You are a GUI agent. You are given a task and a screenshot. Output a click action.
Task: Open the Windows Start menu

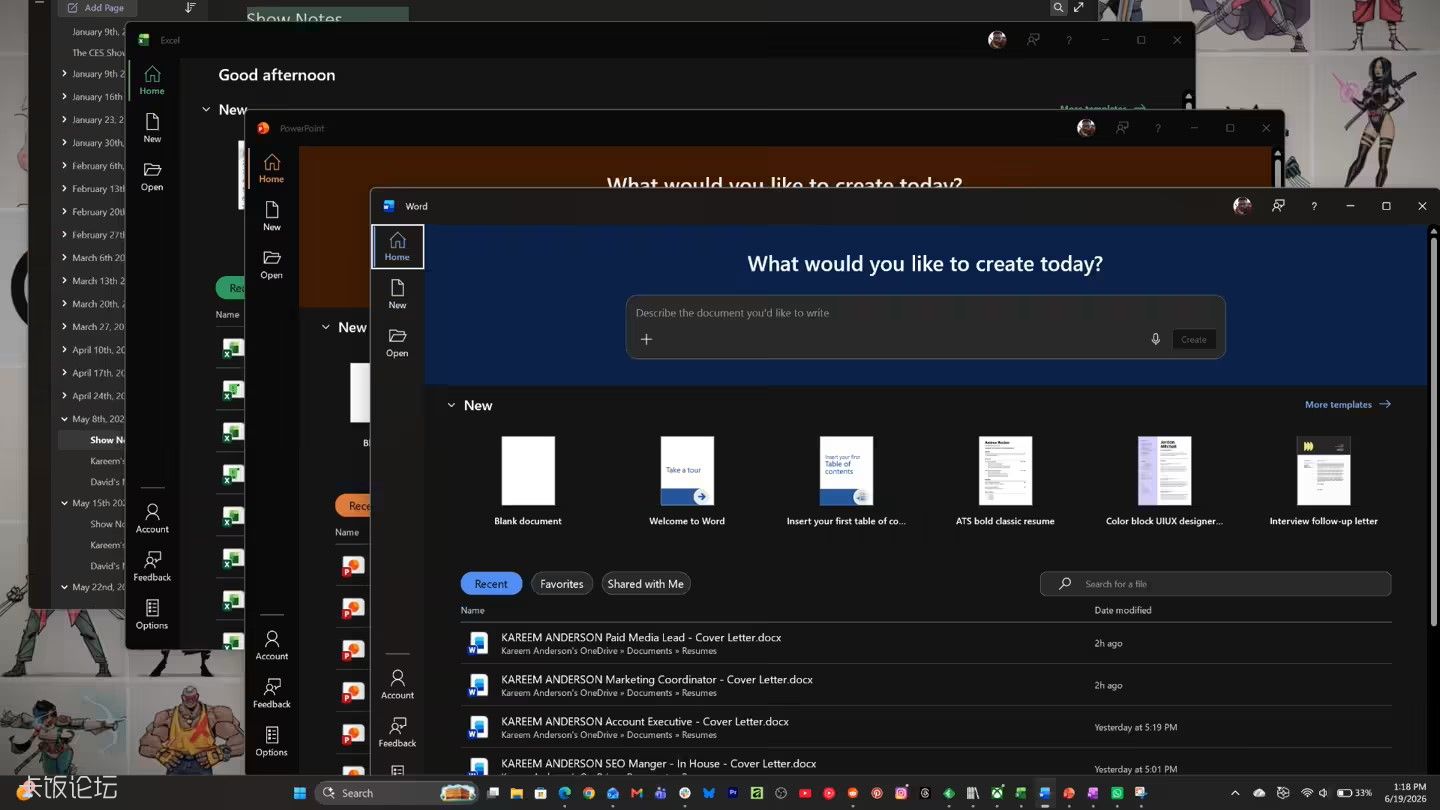300,793
